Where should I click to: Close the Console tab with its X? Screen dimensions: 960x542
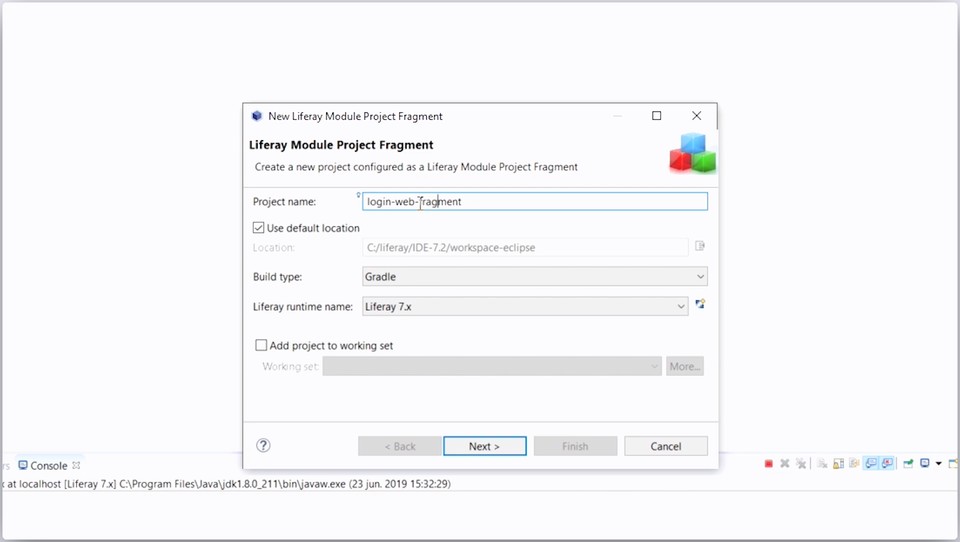pyautogui.click(x=76, y=465)
